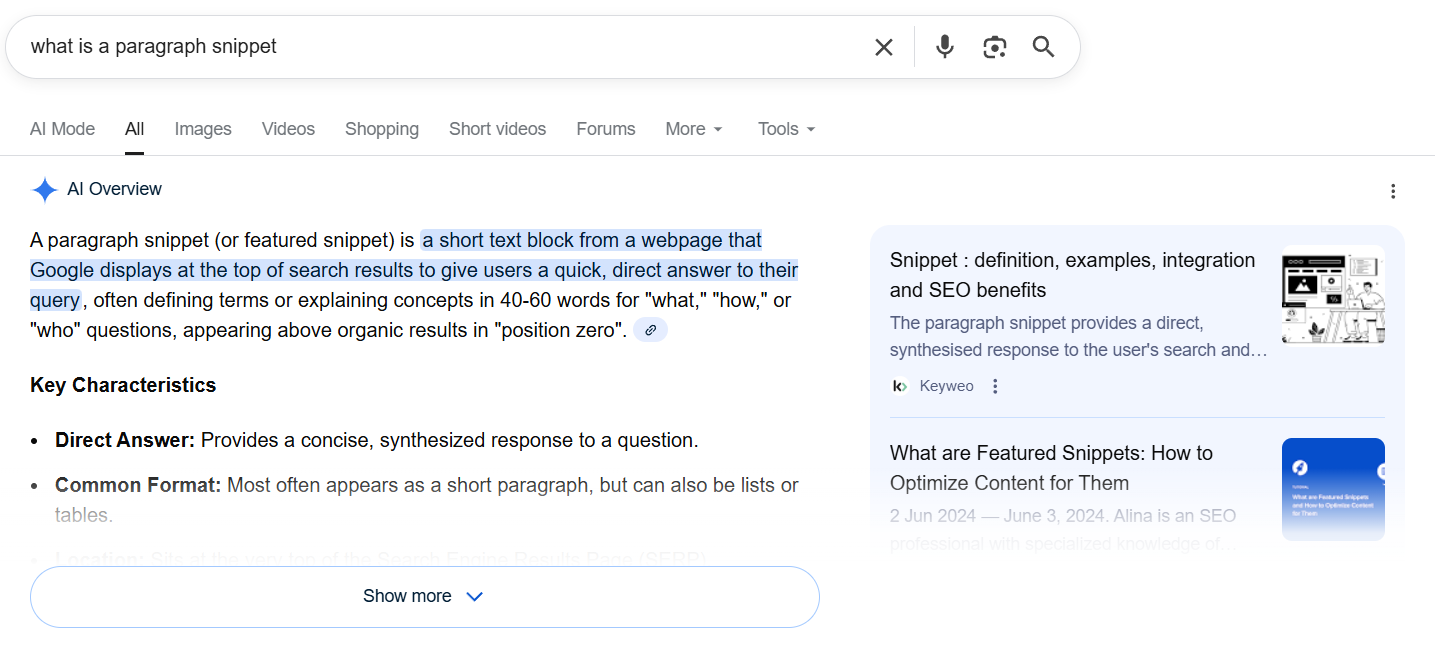Open Google Lens image search
Viewport: 1435px width, 648px height.
(x=994, y=46)
